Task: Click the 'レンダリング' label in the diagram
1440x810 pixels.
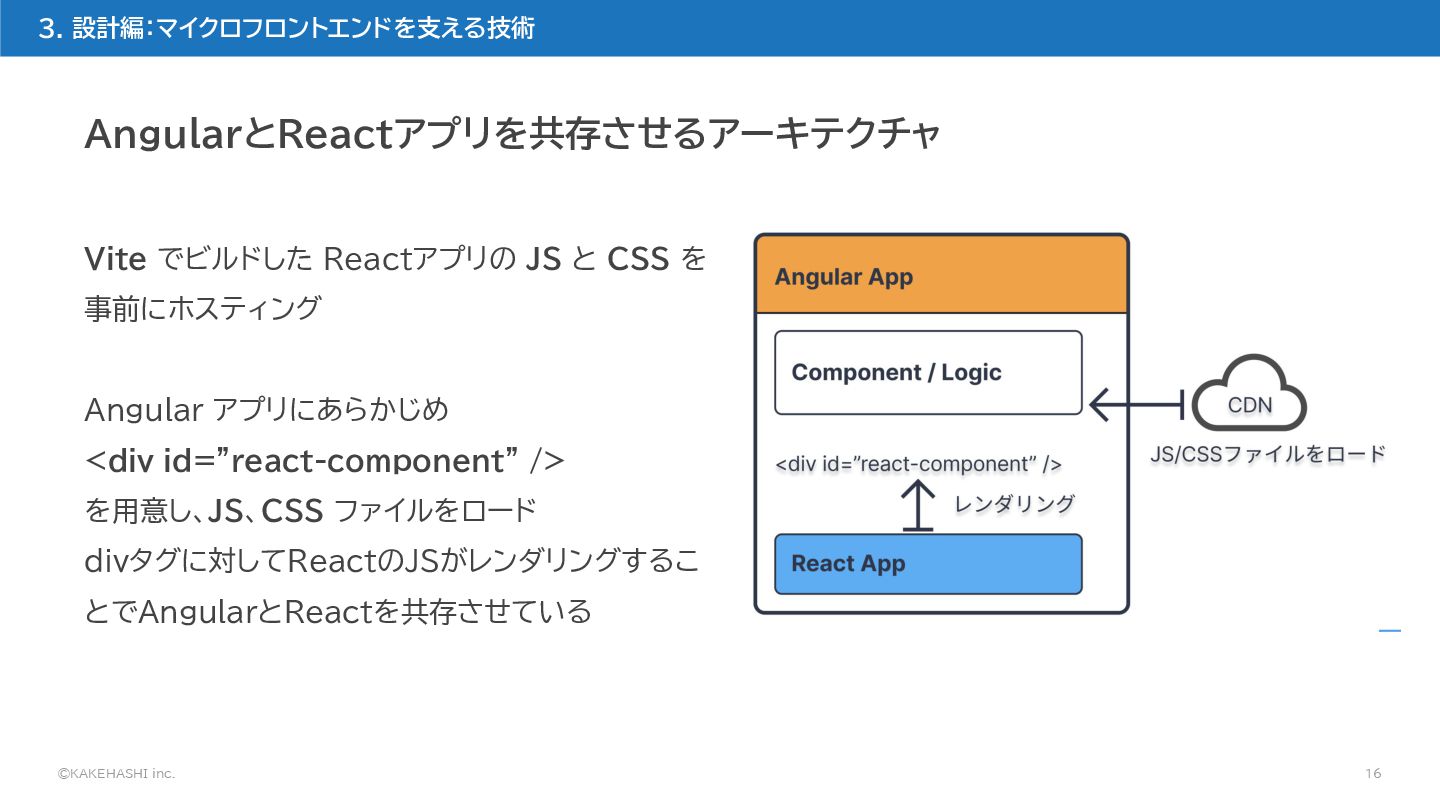Action: coord(1014,504)
